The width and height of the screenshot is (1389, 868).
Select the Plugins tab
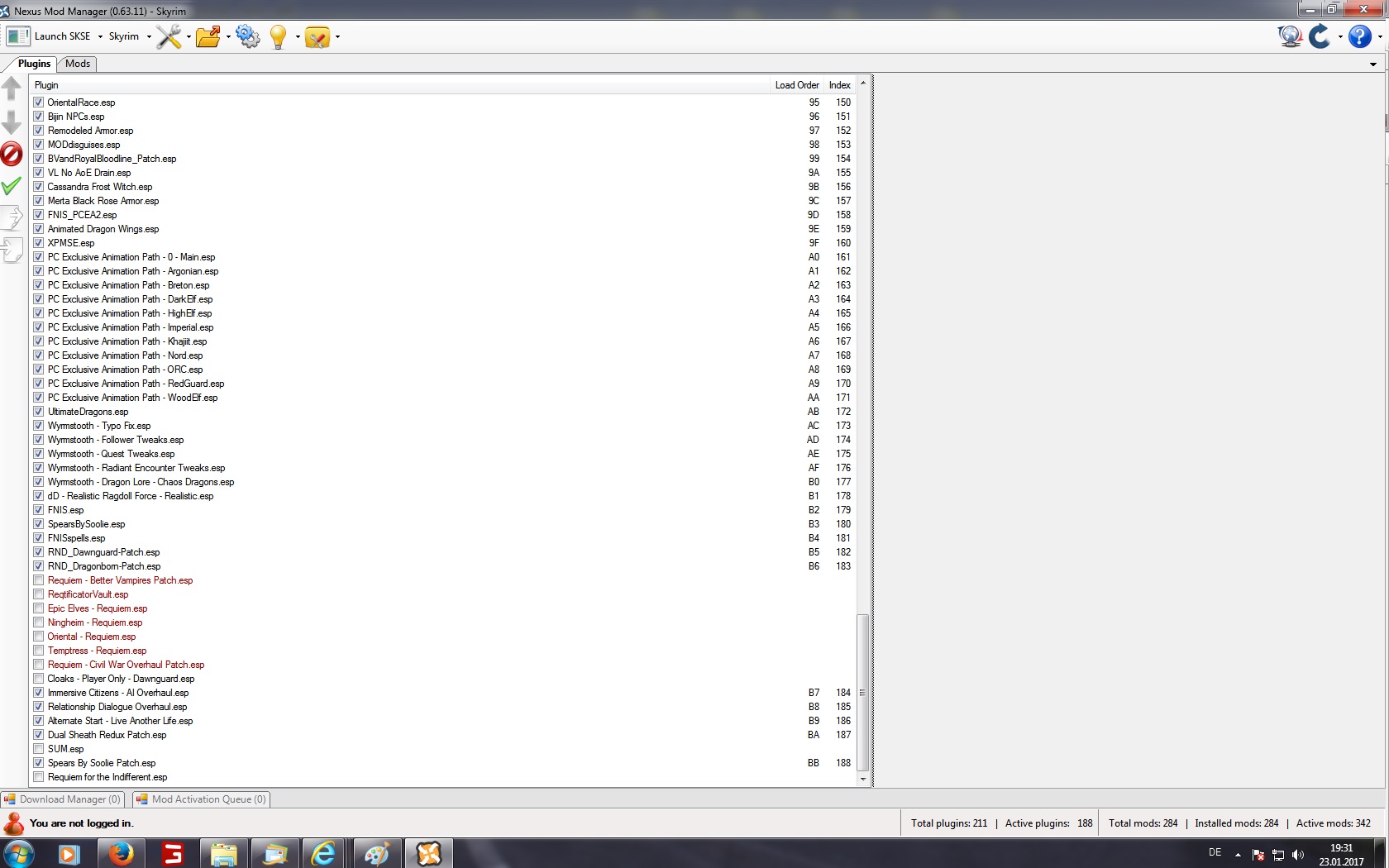click(x=34, y=64)
